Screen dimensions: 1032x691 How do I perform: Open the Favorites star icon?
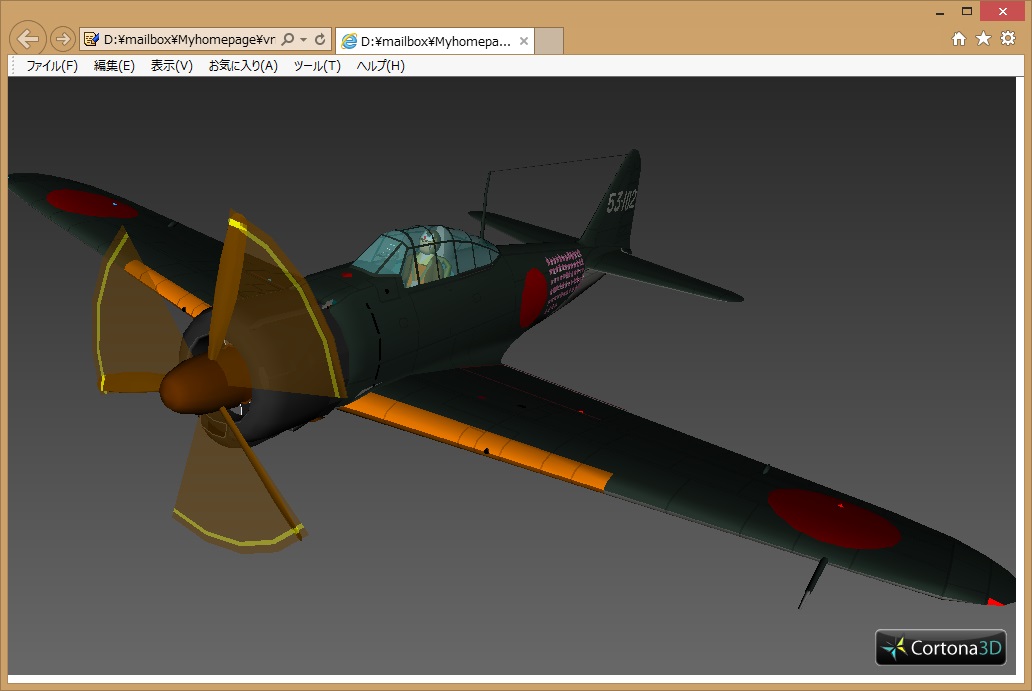tap(983, 39)
